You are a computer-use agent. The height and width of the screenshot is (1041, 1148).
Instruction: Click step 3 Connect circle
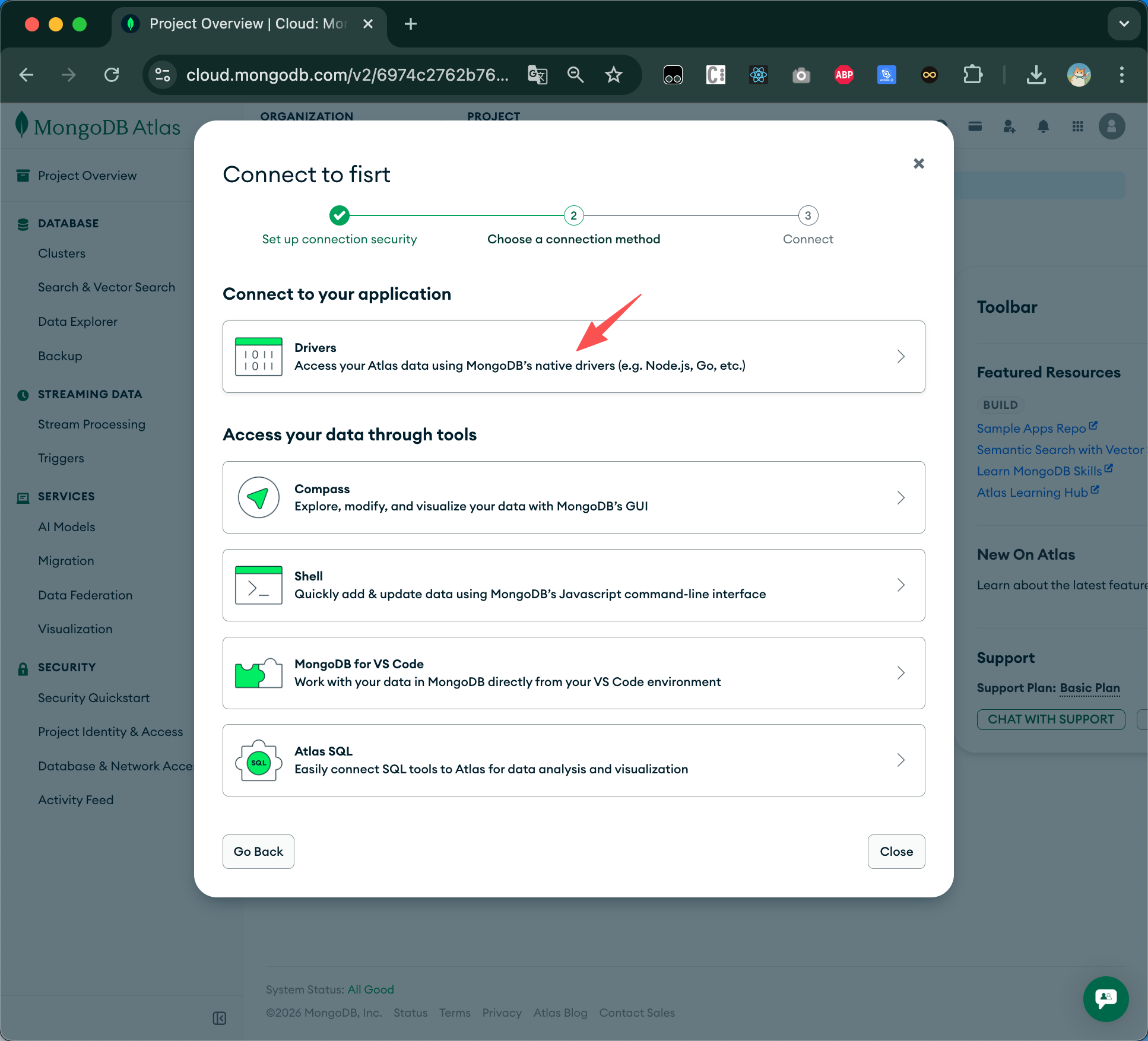(x=808, y=215)
